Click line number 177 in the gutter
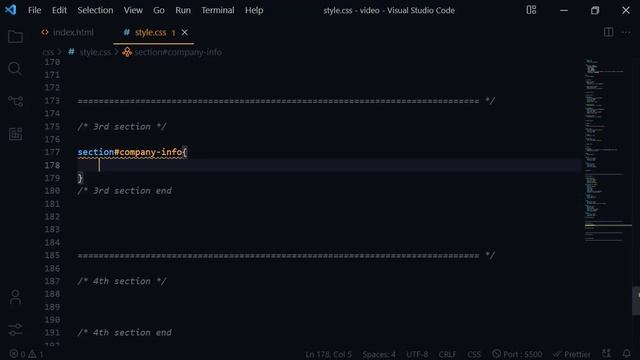640x360 pixels. click(52, 152)
